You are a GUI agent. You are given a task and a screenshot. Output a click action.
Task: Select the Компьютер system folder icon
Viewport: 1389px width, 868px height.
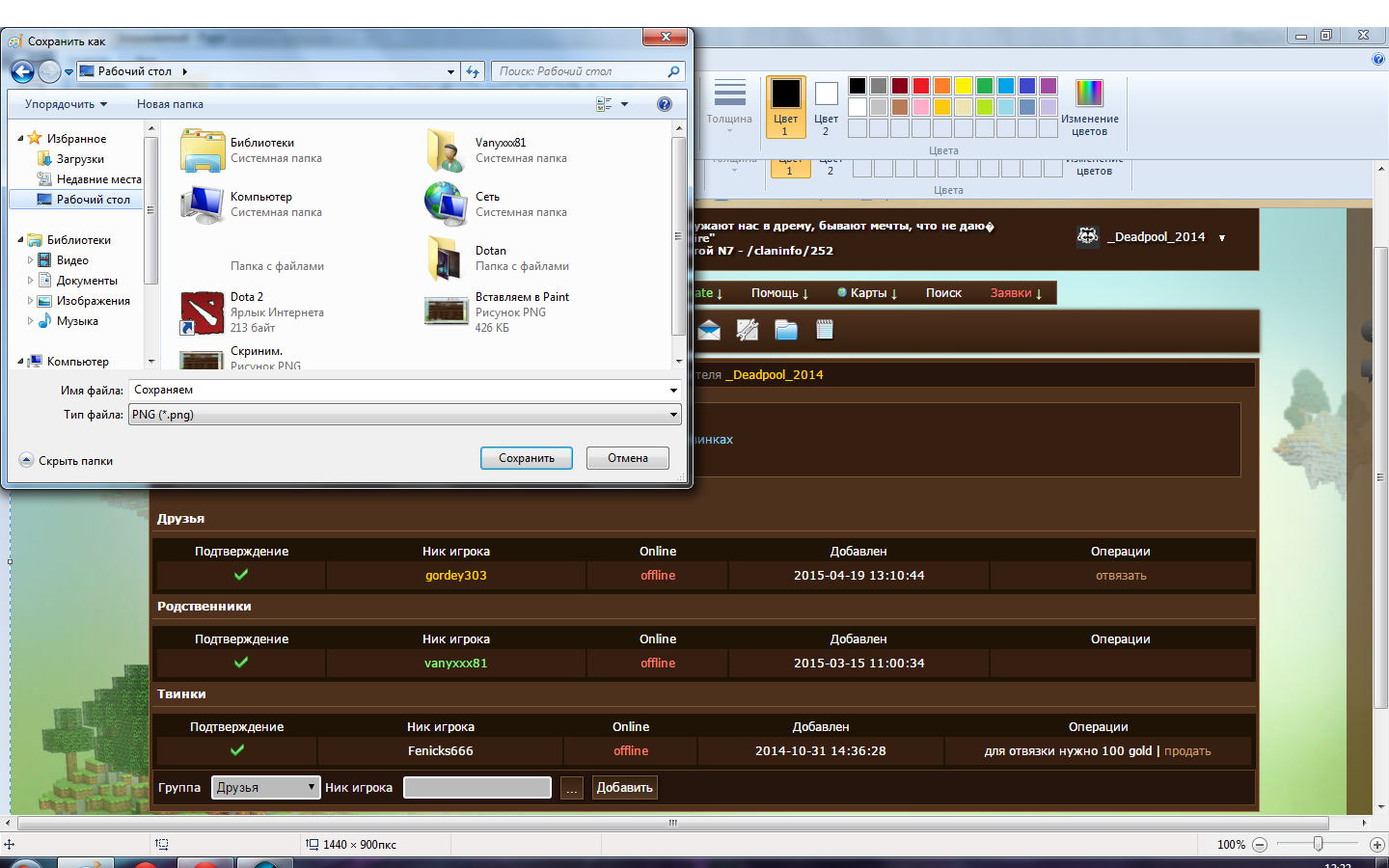coord(203,204)
